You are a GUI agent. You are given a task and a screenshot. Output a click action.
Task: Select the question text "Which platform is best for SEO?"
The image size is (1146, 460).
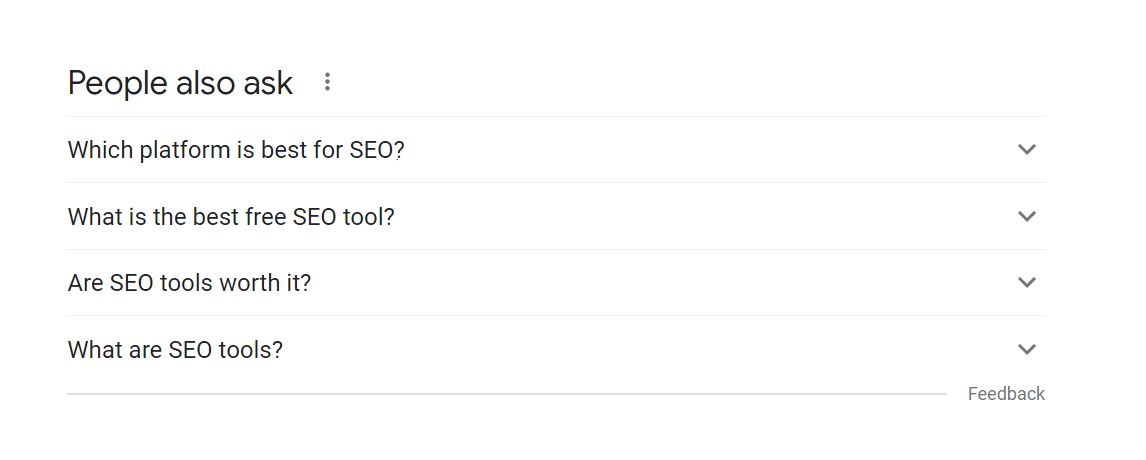coord(236,150)
